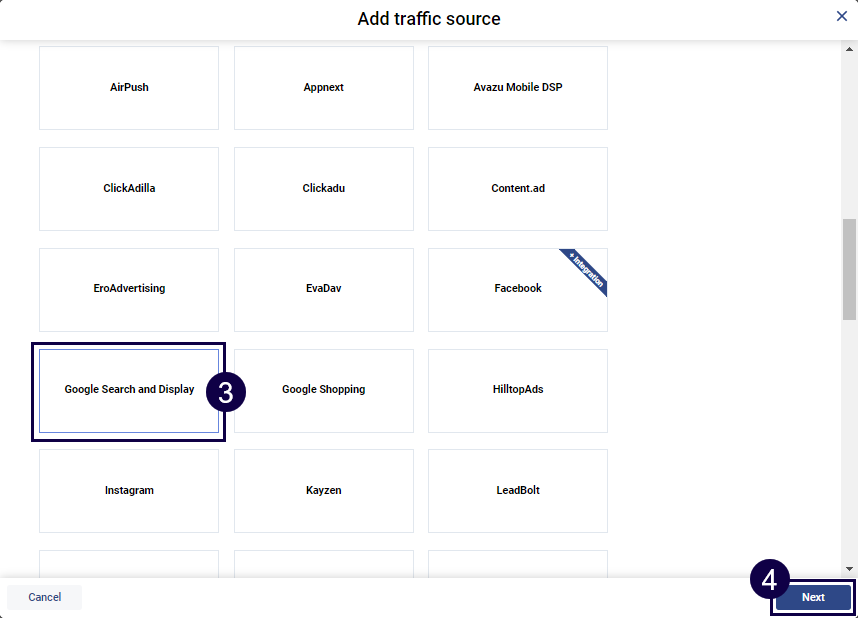Image resolution: width=858 pixels, height=618 pixels.
Task: Pick HilltopAds traffic source
Action: [x=518, y=390]
